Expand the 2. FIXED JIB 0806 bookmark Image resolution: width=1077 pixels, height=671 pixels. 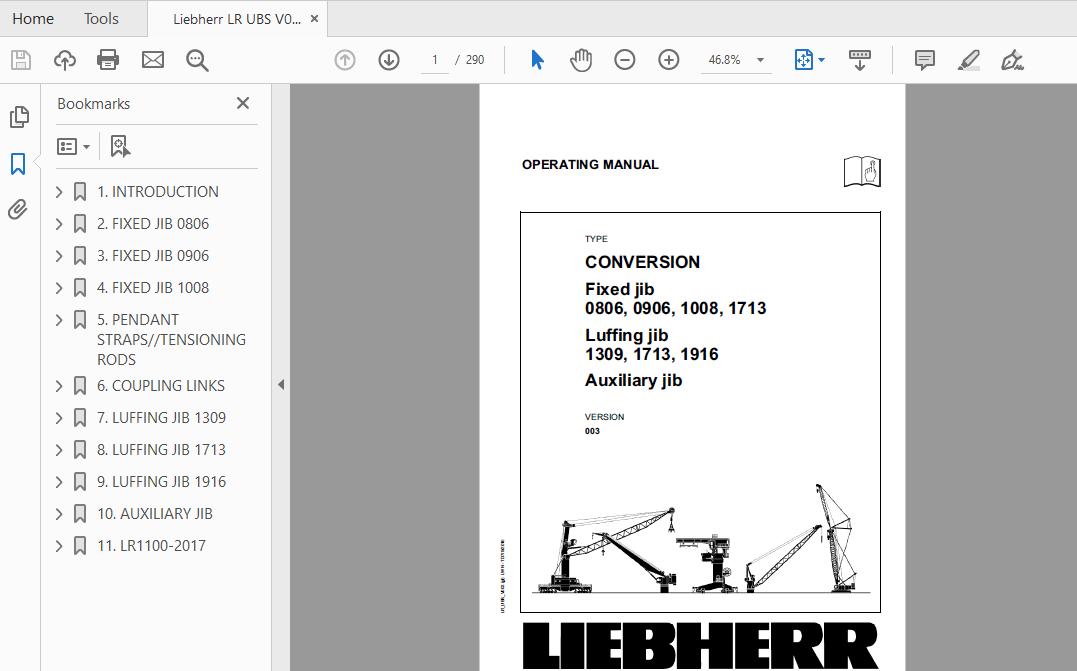click(59, 224)
